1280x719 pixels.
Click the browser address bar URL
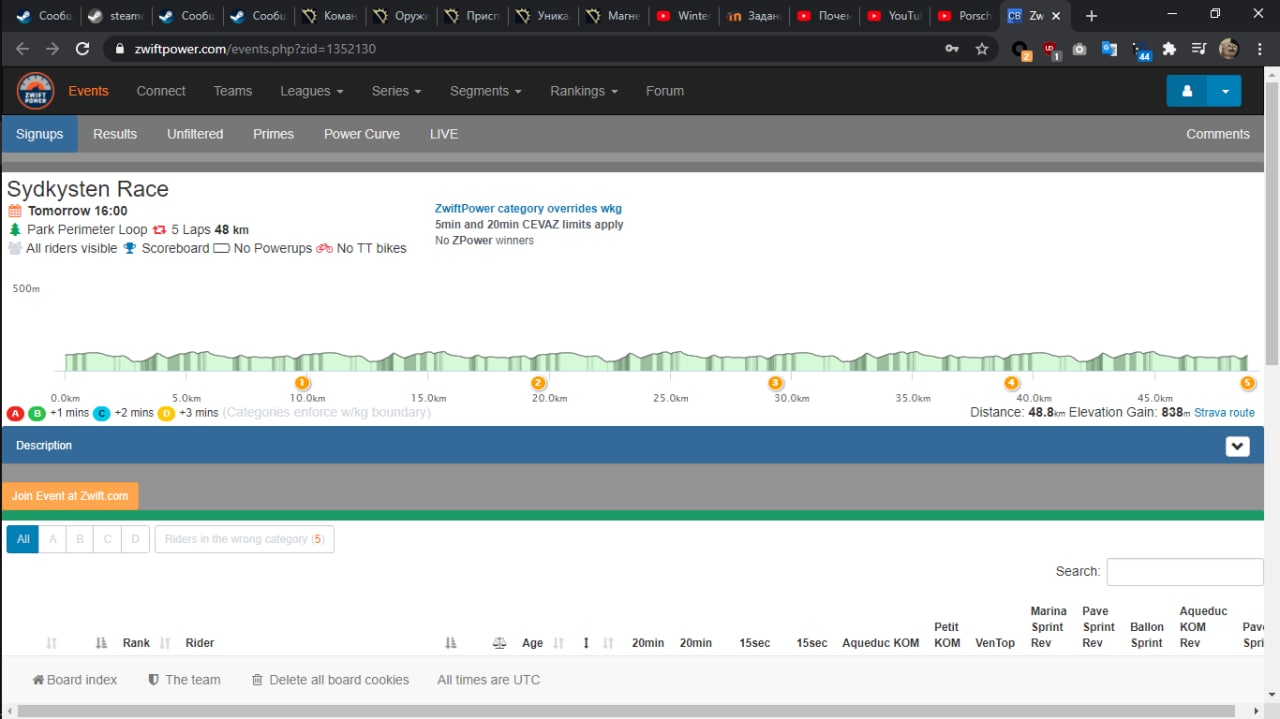[x=255, y=48]
